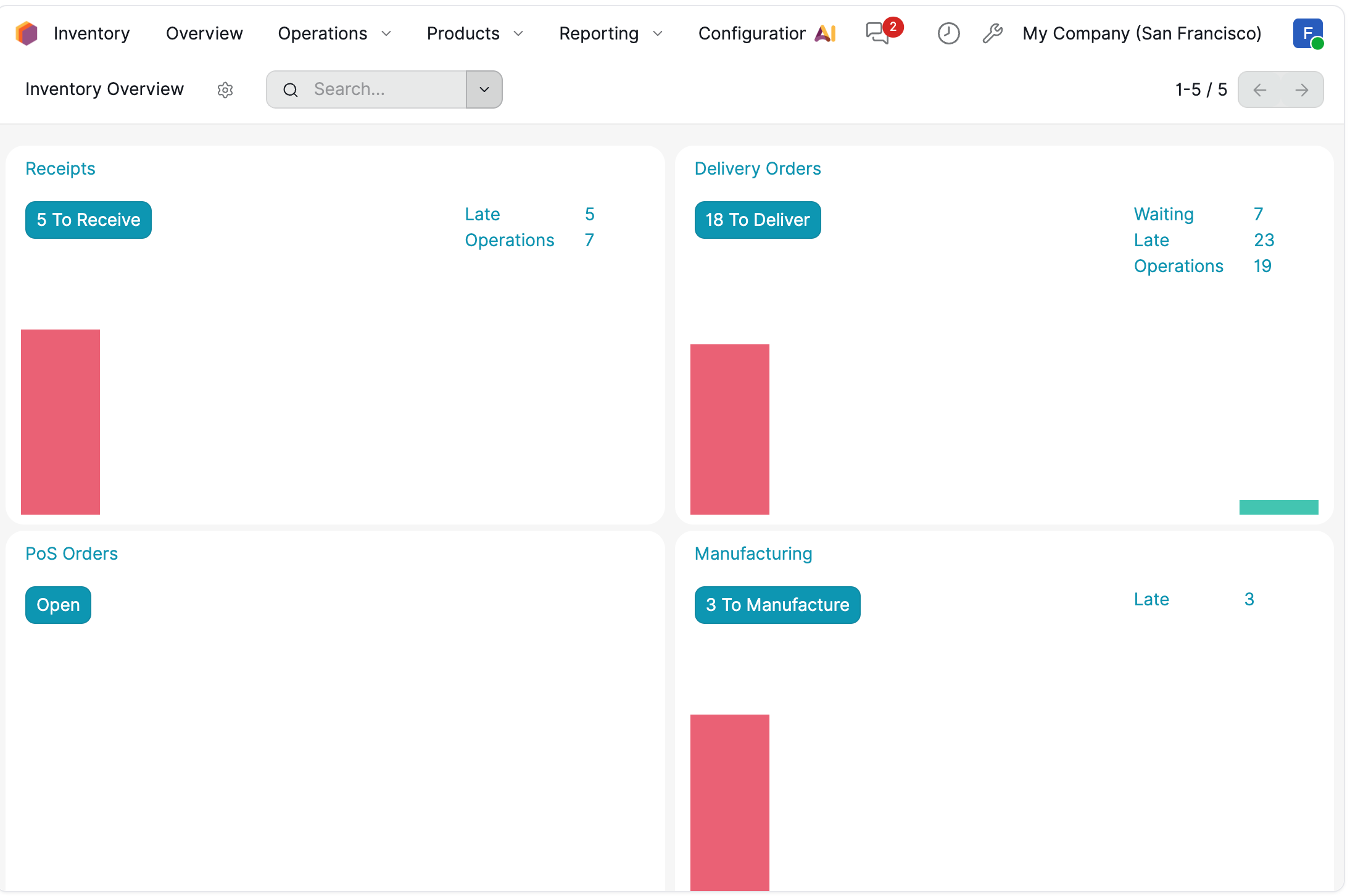Click the red bar in Receipts chart
1350x896 pixels.
[x=60, y=421]
